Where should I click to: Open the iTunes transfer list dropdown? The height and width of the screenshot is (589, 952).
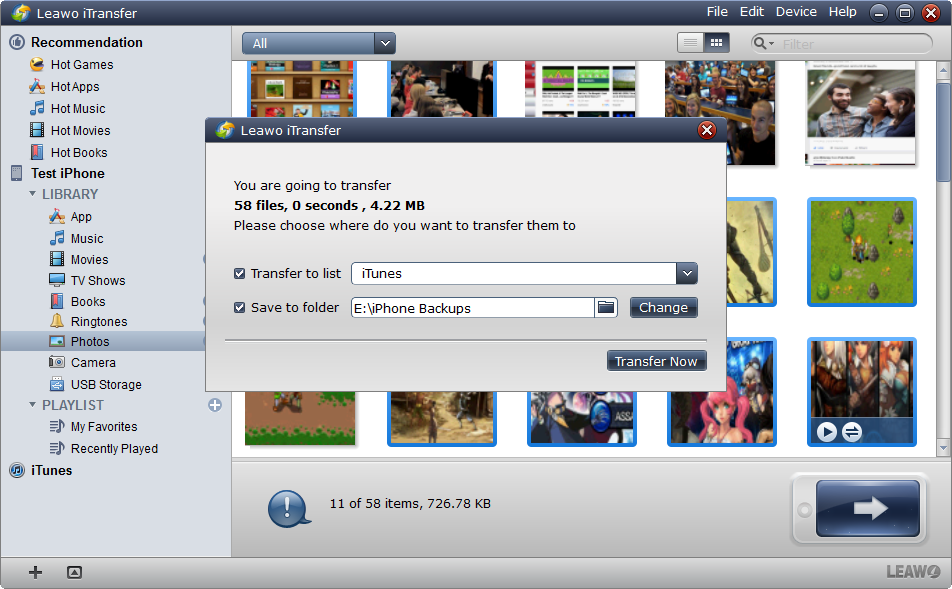(x=687, y=273)
